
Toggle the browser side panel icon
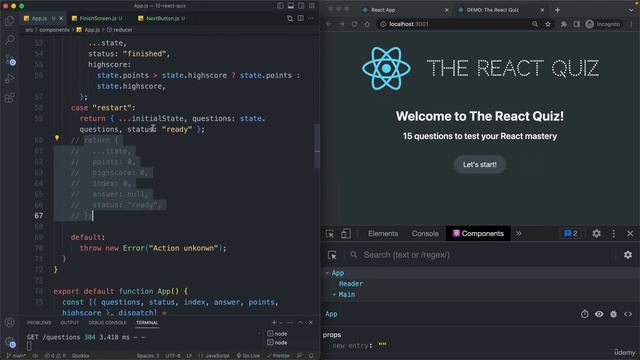pyautogui.click(x=576, y=24)
